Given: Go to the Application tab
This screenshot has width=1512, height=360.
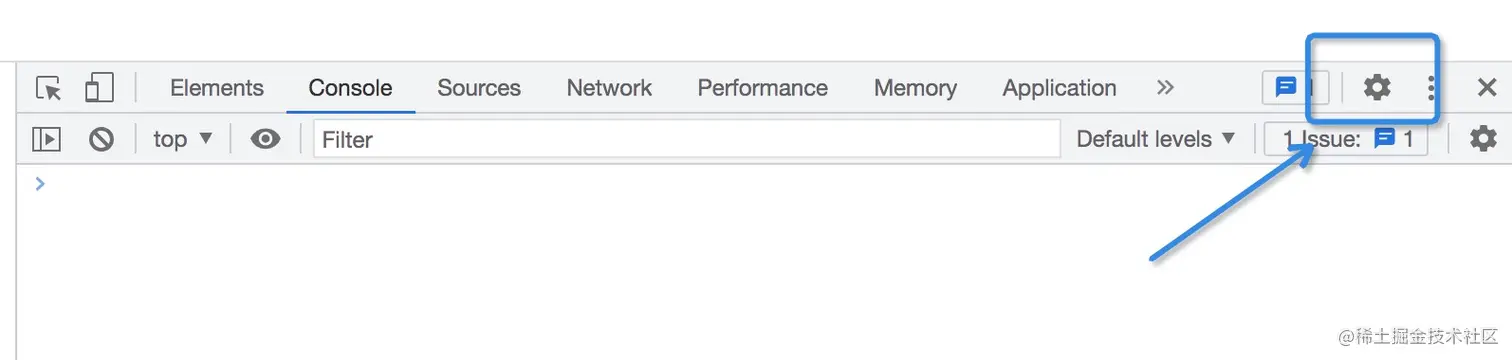Looking at the screenshot, I should 1059,88.
